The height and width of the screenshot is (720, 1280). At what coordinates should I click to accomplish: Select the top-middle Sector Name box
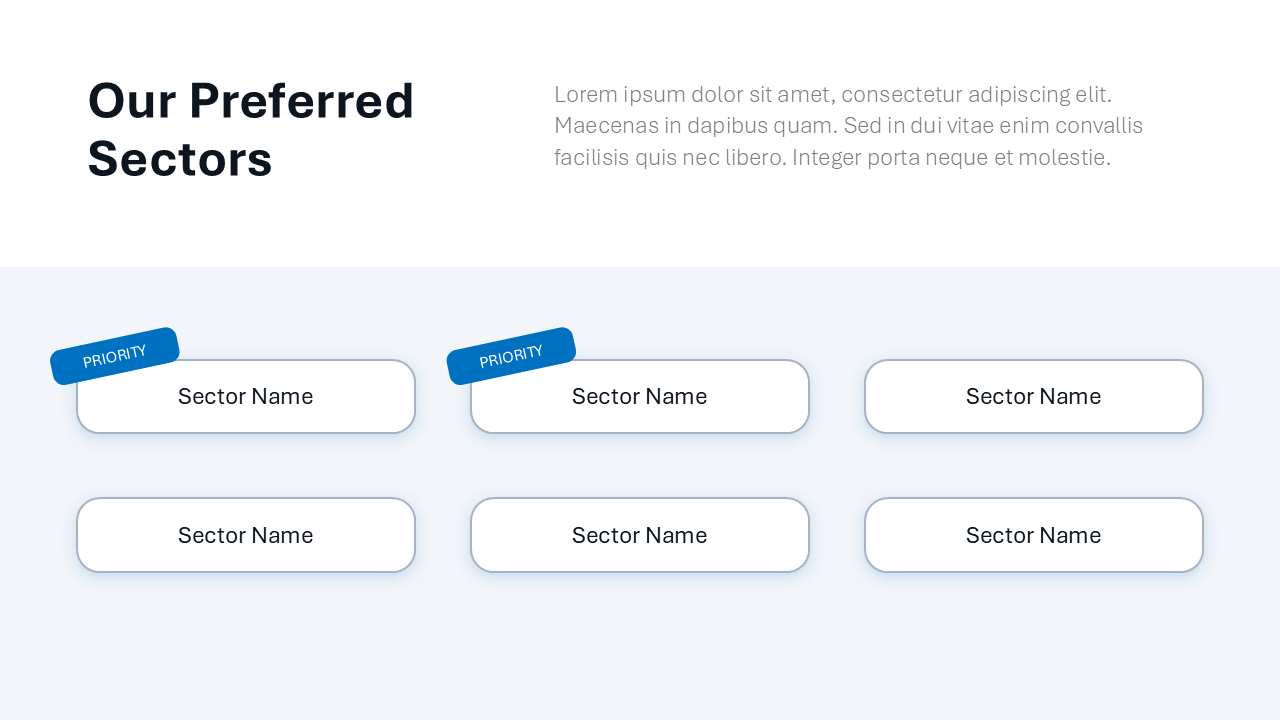(640, 398)
